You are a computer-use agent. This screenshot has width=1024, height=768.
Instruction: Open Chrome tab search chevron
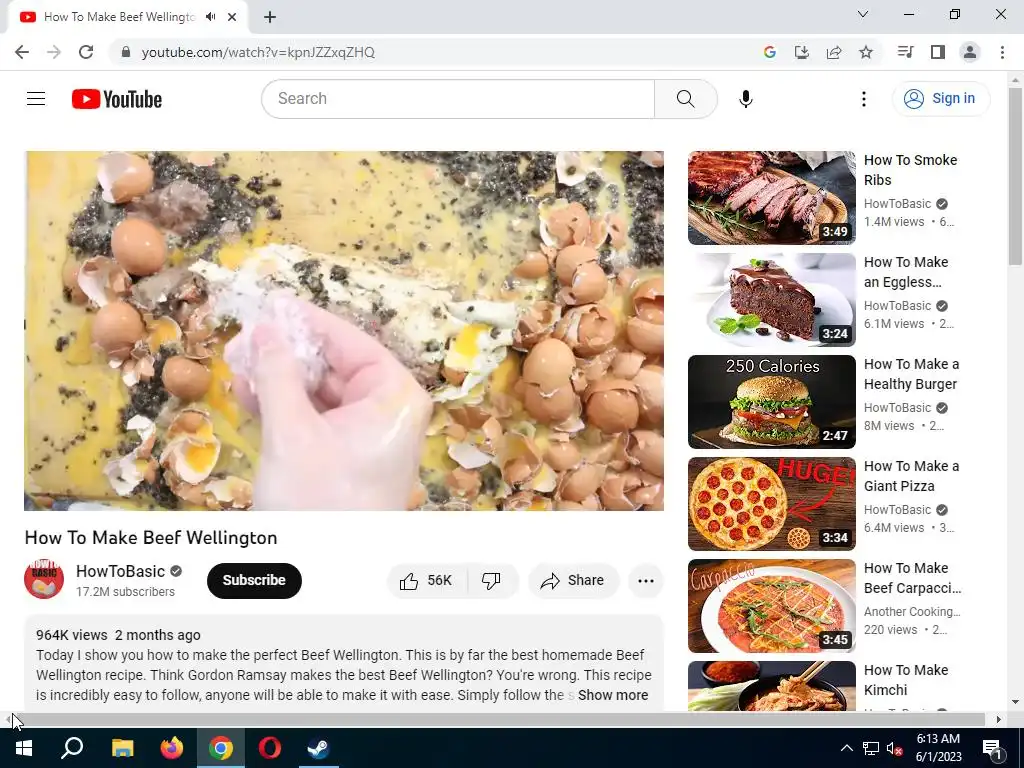(x=863, y=14)
